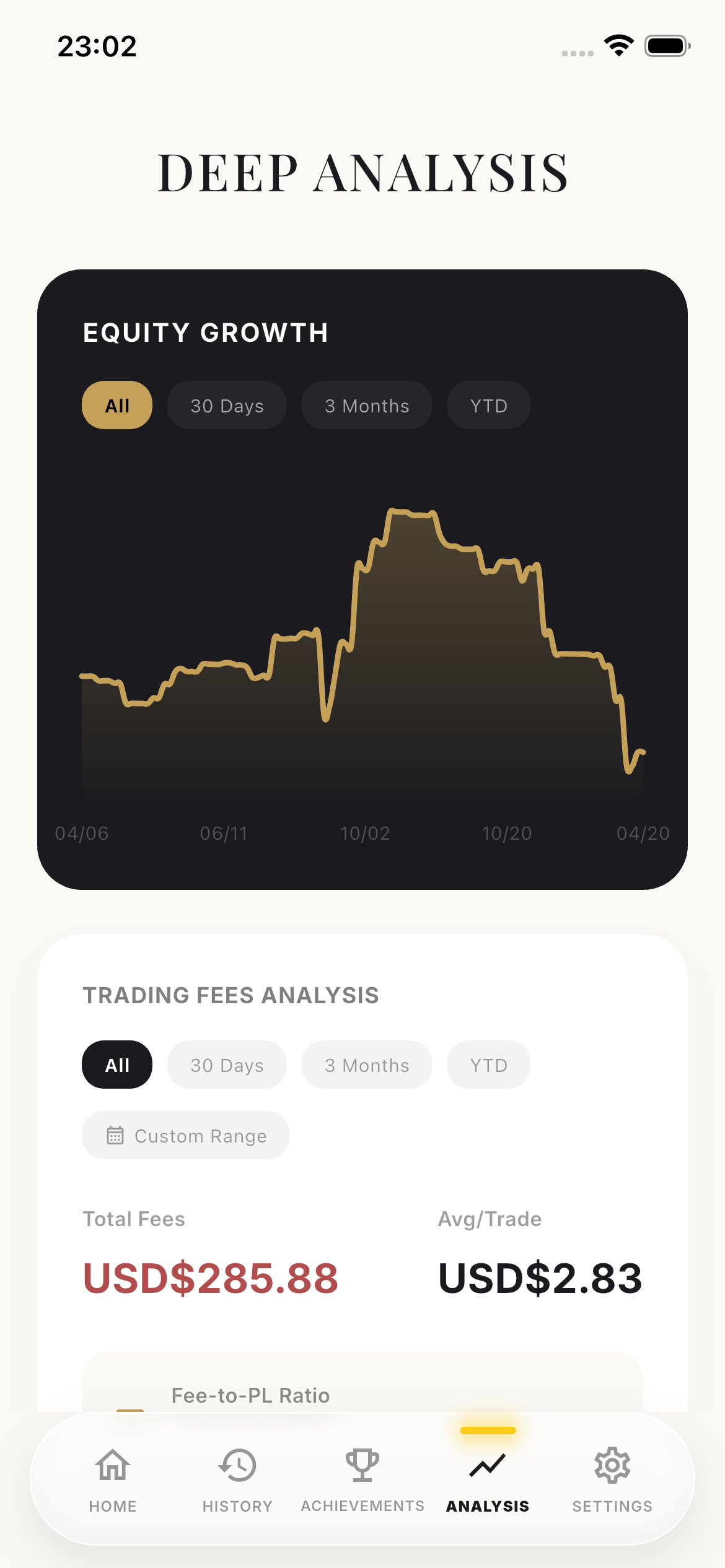
Task: Tap the Home house icon
Action: (113, 1465)
